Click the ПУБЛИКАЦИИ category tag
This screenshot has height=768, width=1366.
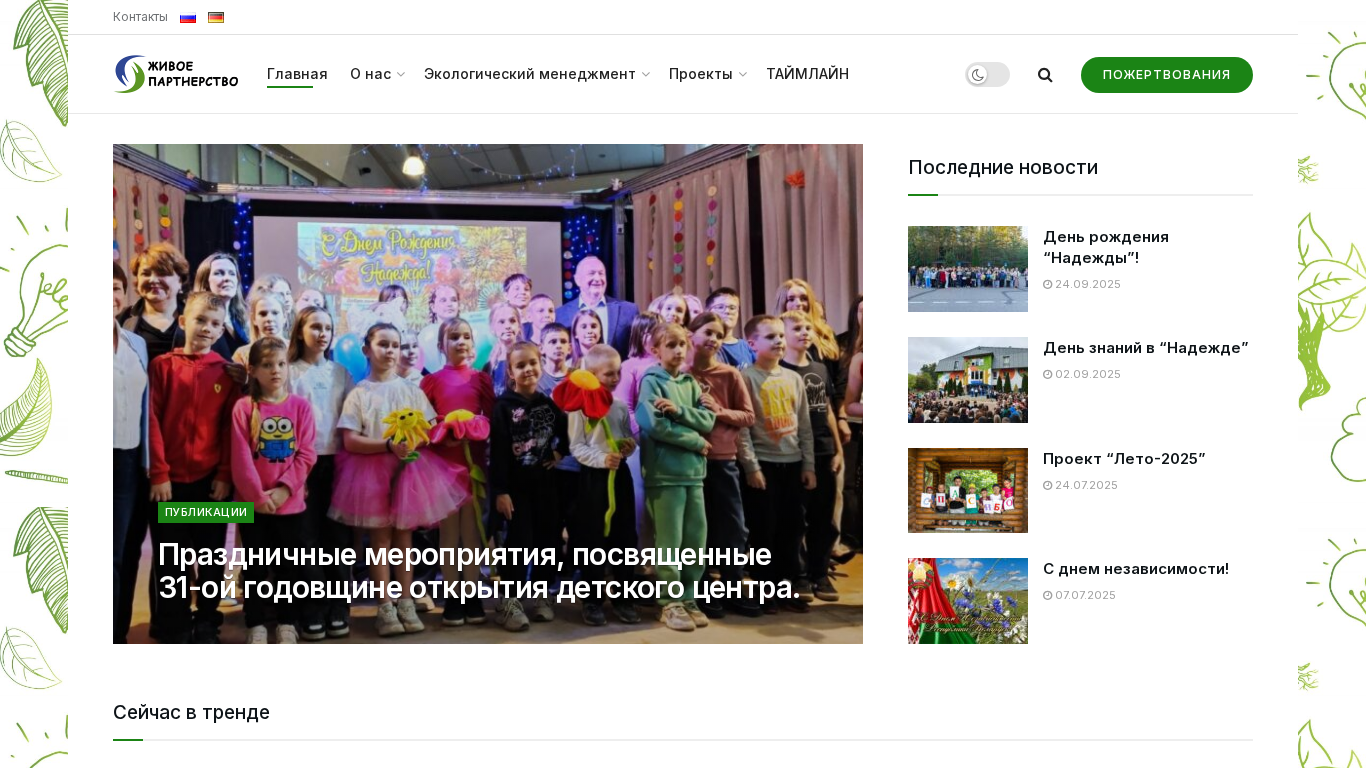[x=206, y=512]
